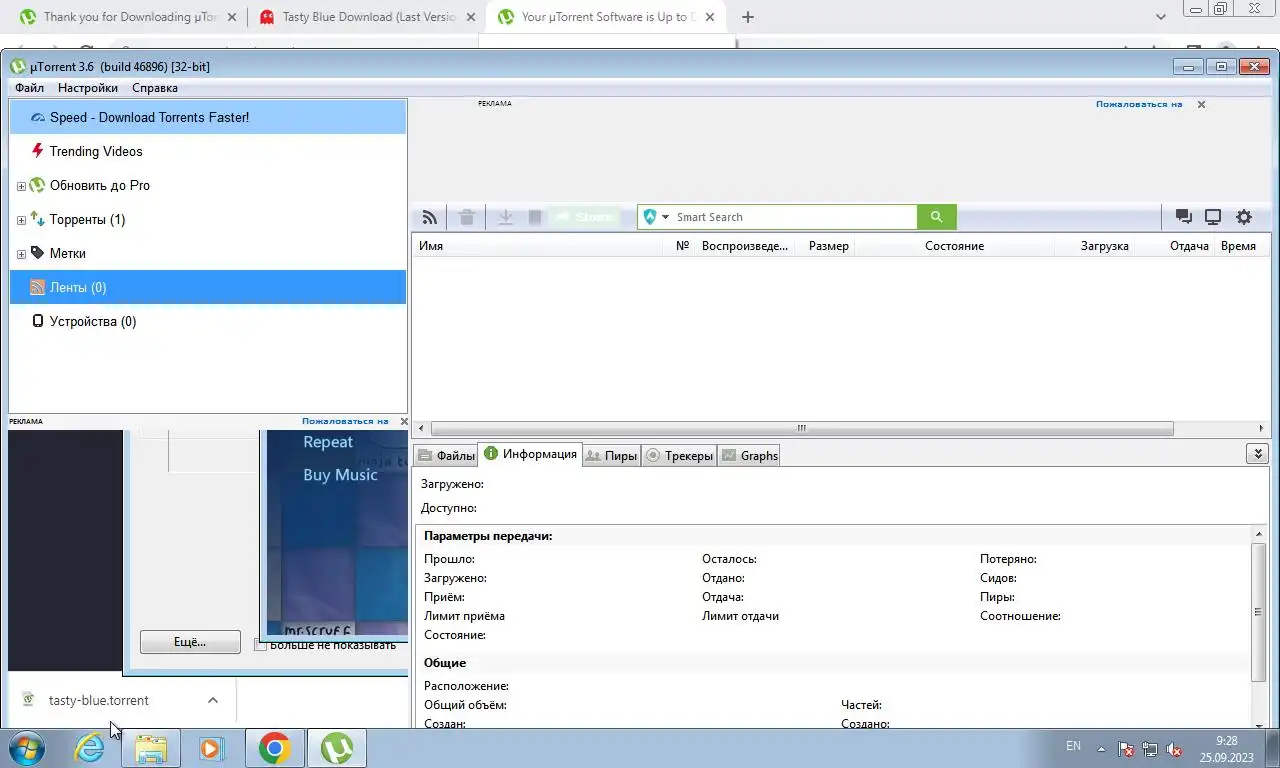
Task: Click the torrent list horizontal scrollbar thumb
Action: point(802,429)
